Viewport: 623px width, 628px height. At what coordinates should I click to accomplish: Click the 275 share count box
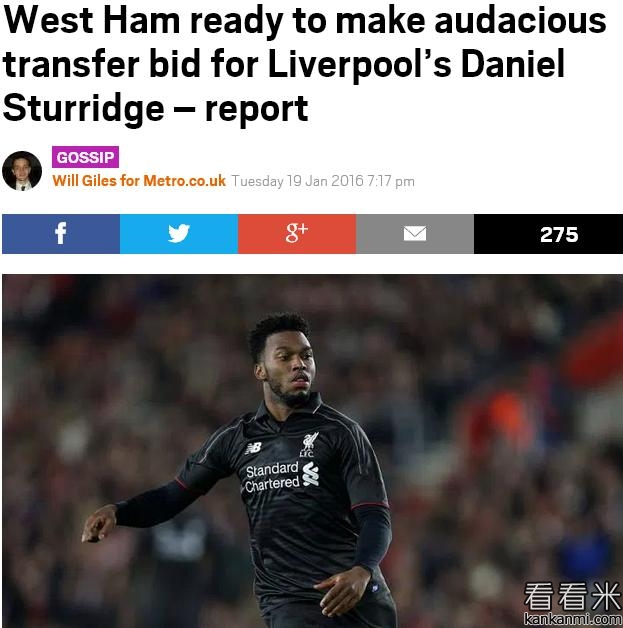pyautogui.click(x=549, y=234)
